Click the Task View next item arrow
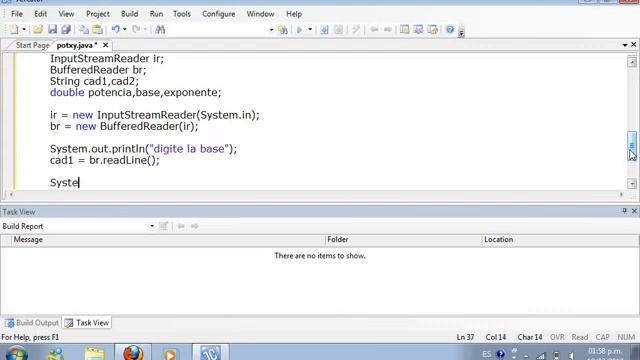 [195, 226]
